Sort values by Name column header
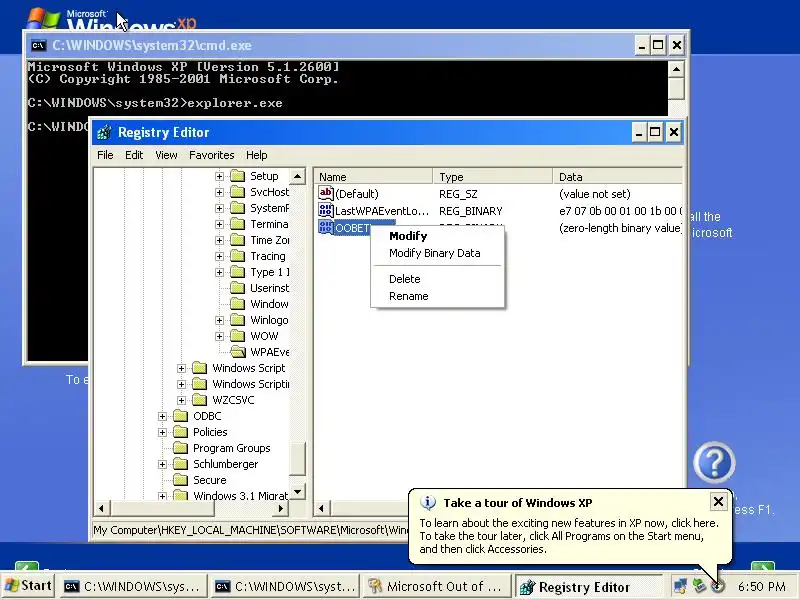The height and width of the screenshot is (600, 800). coord(373,177)
